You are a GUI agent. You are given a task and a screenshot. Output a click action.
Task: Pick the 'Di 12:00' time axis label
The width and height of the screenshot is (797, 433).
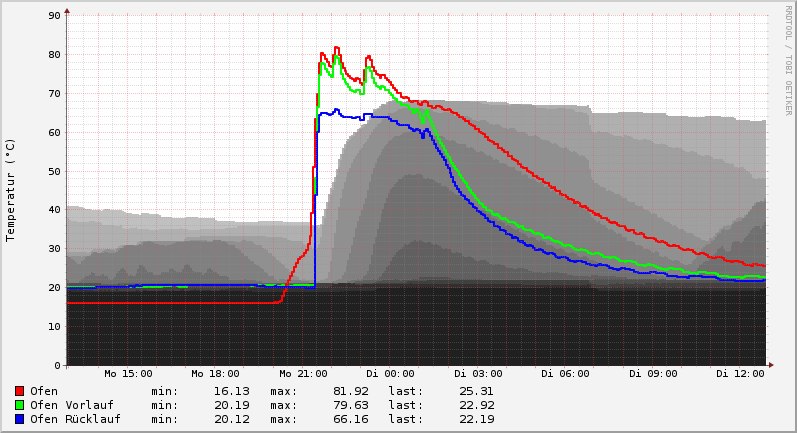740,374
